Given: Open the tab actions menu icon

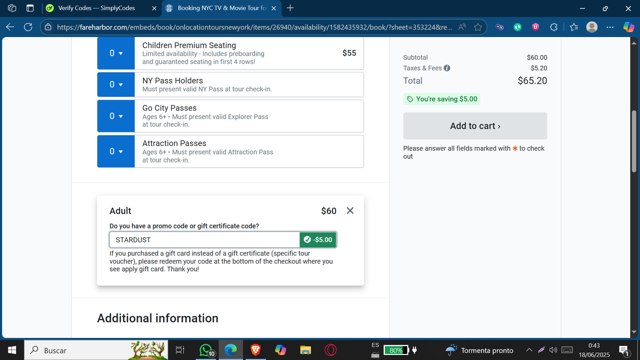Looking at the screenshot, I should pos(30,8).
